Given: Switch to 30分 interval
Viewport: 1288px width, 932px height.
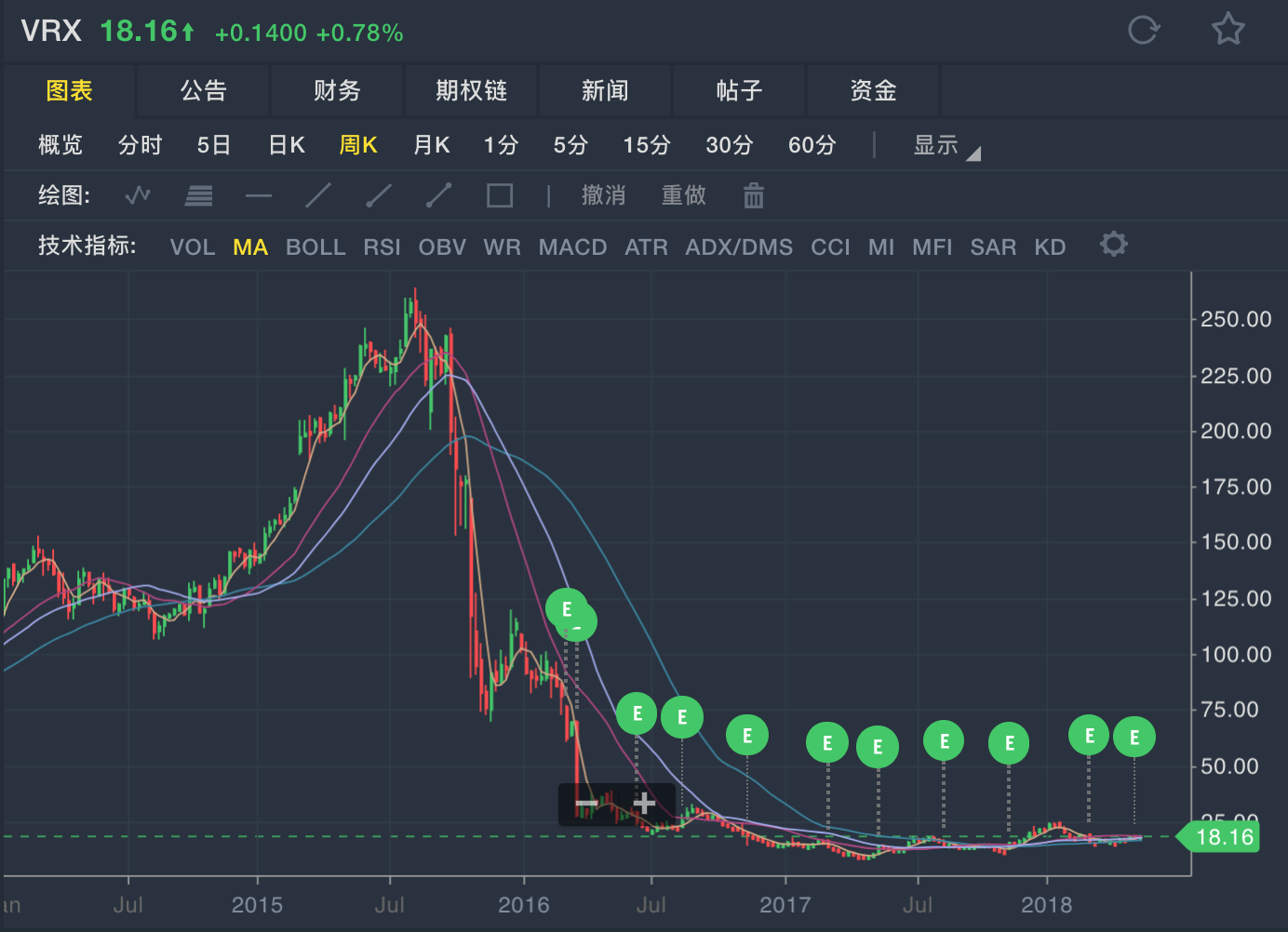Looking at the screenshot, I should [729, 145].
